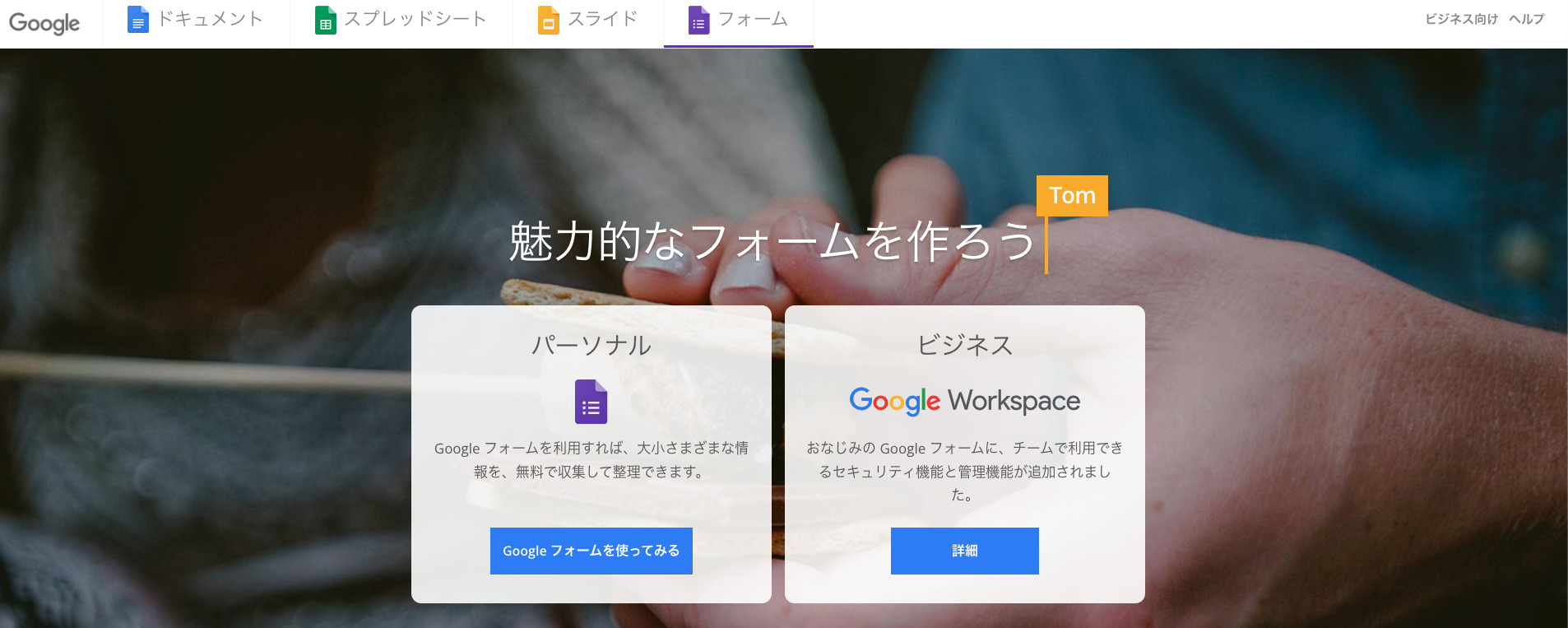Click the yellow Slides icon
1568x628 pixels.
pyautogui.click(x=549, y=20)
